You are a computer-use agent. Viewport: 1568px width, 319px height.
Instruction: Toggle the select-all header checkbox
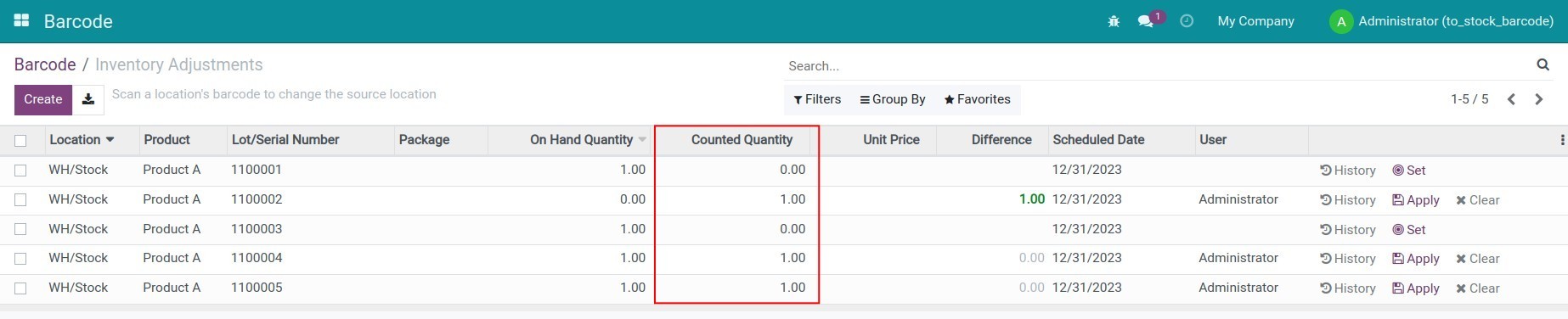pos(20,141)
